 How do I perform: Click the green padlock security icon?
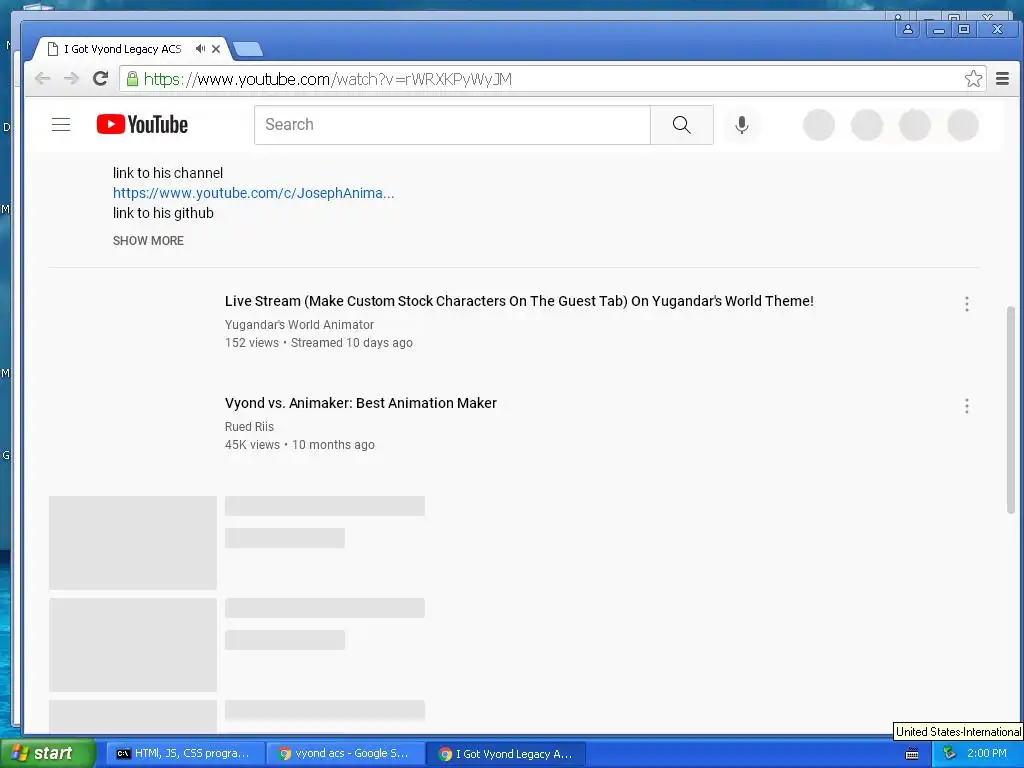pos(132,79)
